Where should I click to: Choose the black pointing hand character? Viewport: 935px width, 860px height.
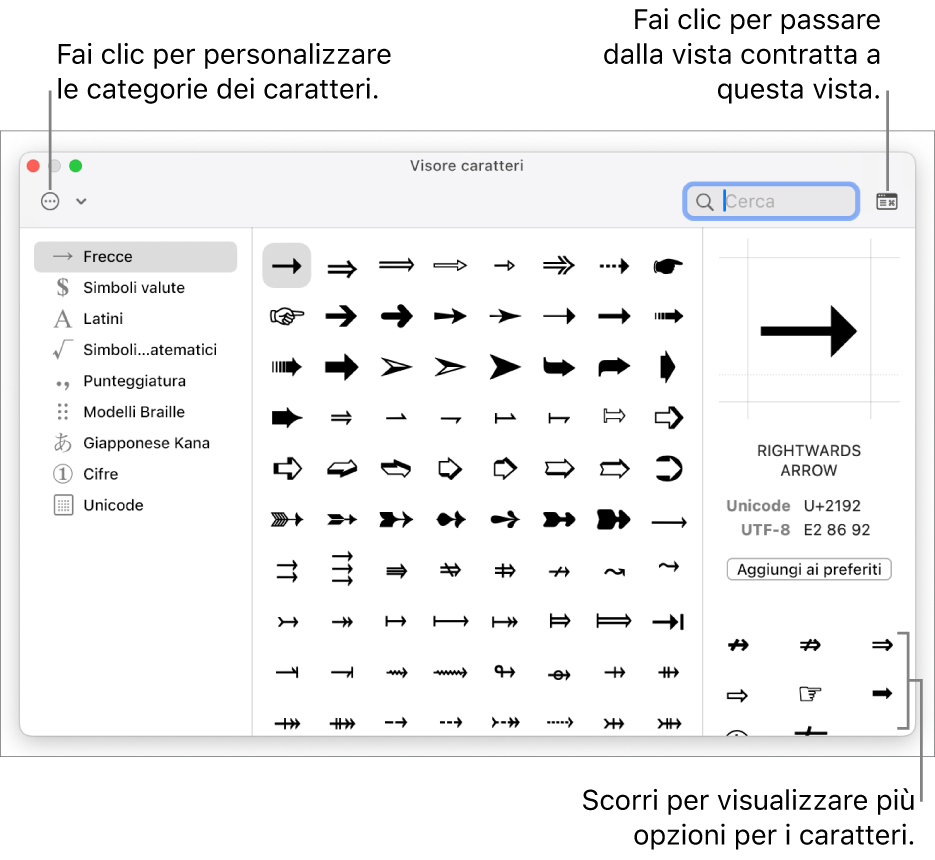pyautogui.click(x=668, y=265)
